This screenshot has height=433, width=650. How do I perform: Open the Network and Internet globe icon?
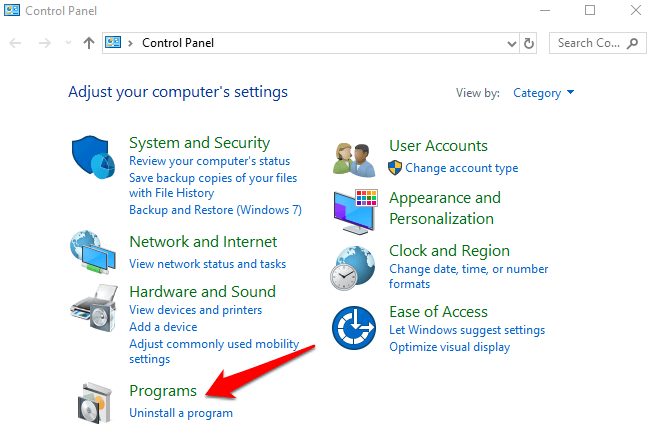pos(93,252)
